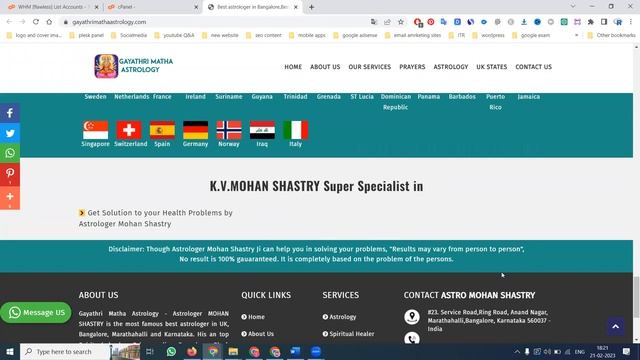Click the Gayathri Matha Astrology logo
This screenshot has height=360, width=640.
[134, 66]
